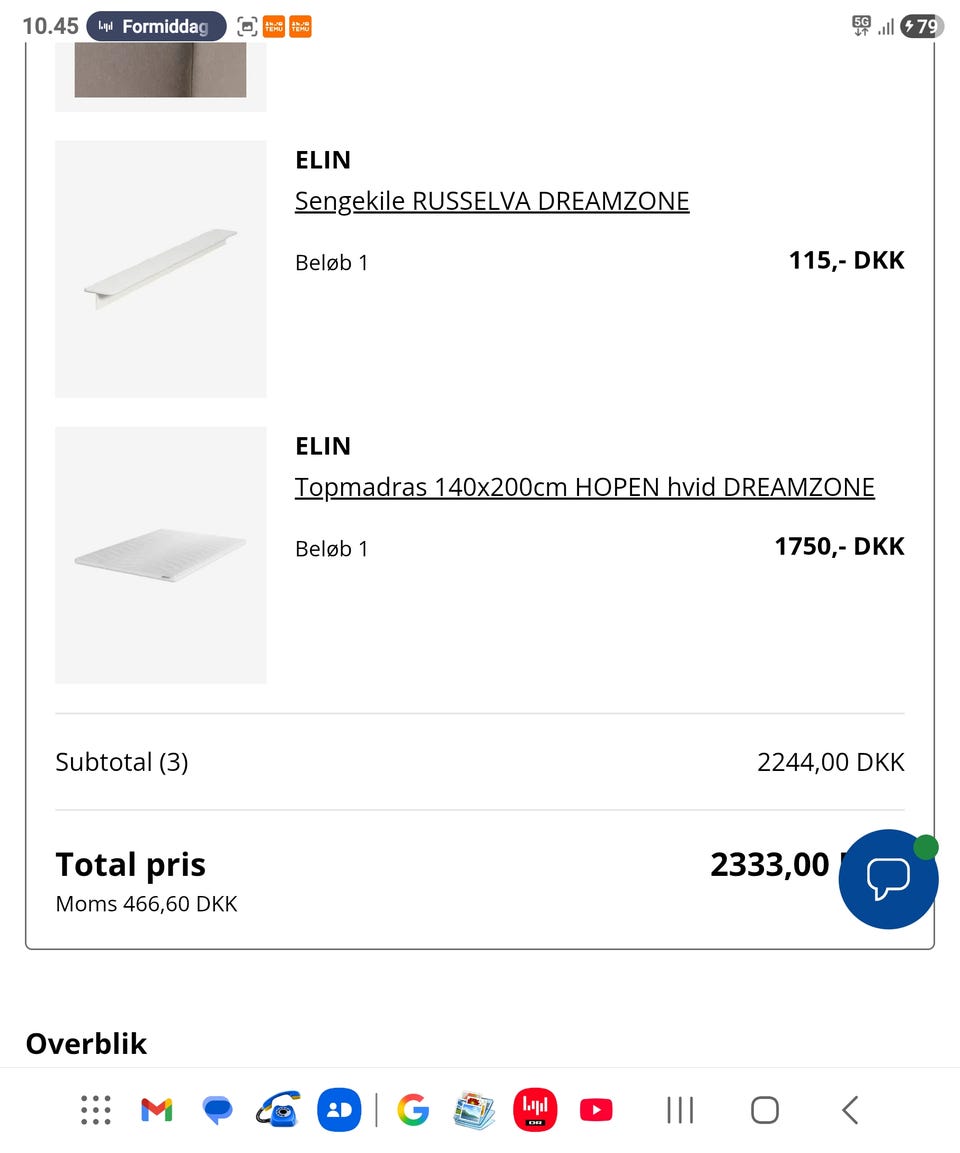Tap the Sengekile product image
The width and height of the screenshot is (960, 1153).
[x=161, y=269]
